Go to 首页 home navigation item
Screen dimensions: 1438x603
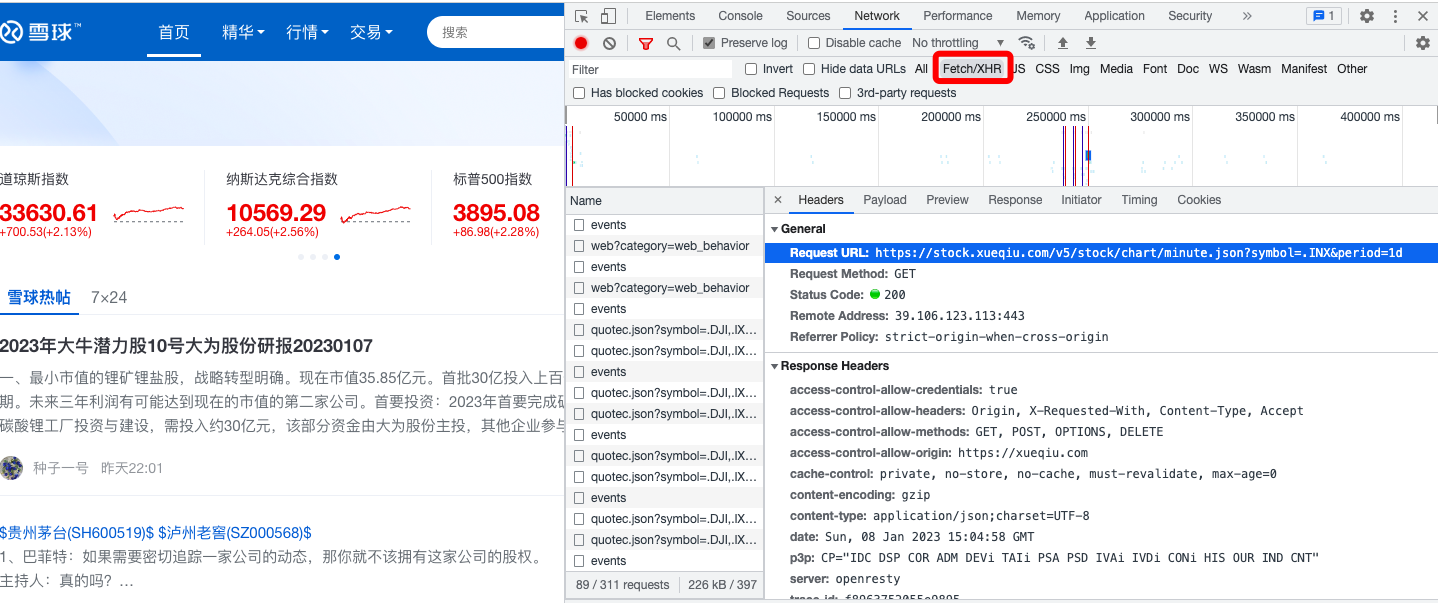[174, 32]
